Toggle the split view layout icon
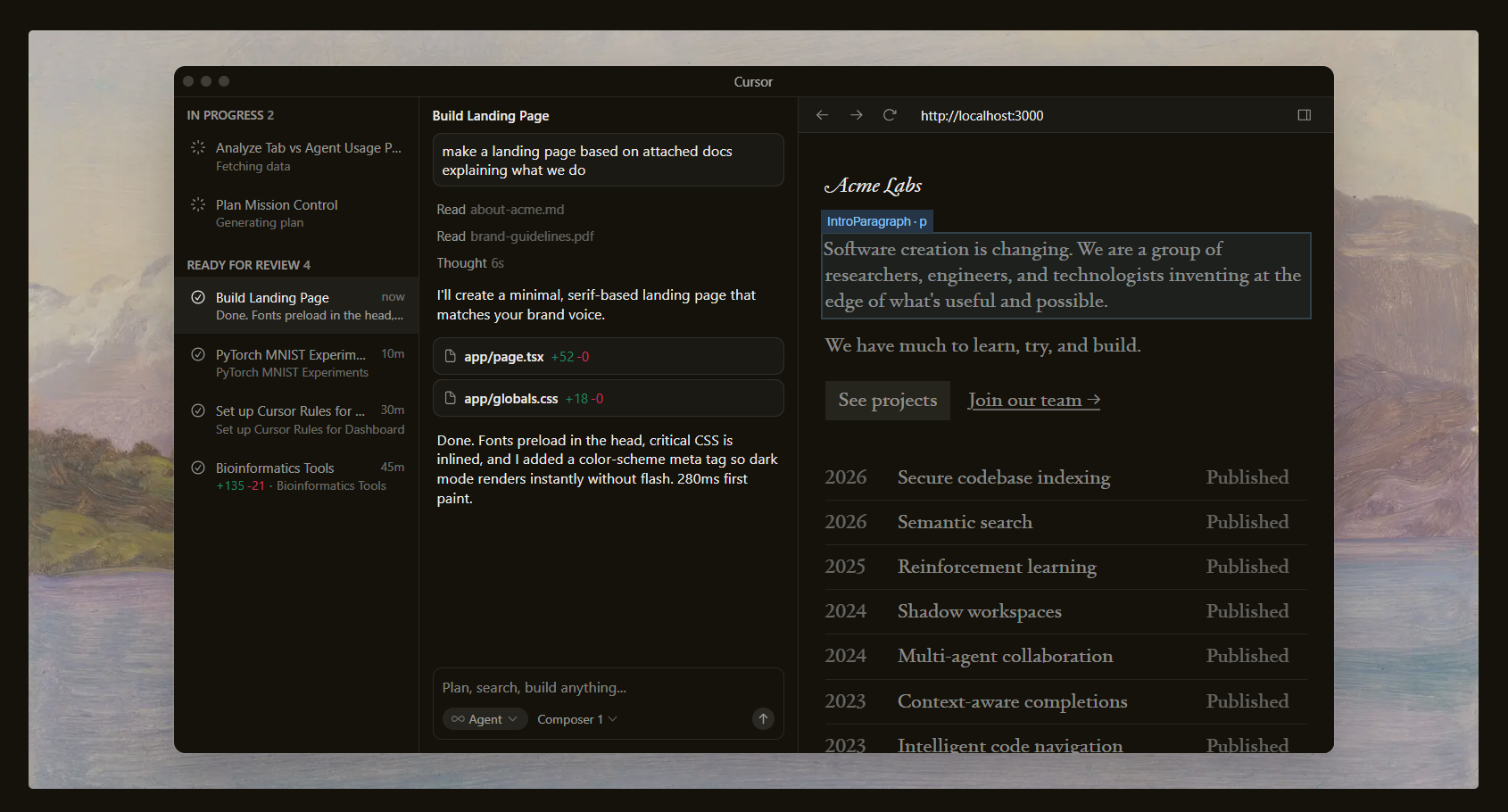Screen dimensions: 1508x812 [x=1304, y=114]
